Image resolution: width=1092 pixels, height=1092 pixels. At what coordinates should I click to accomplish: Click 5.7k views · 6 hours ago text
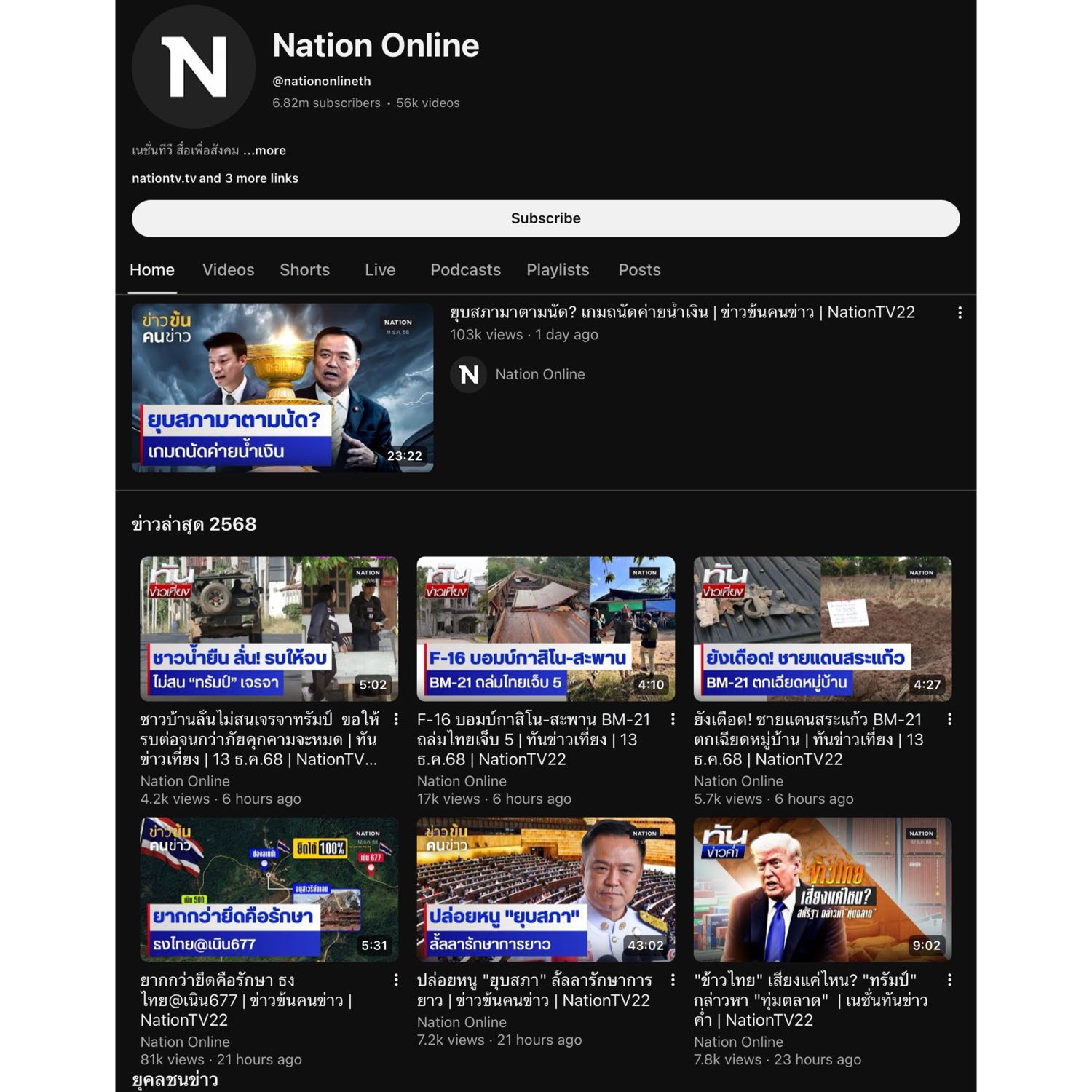pos(774,799)
